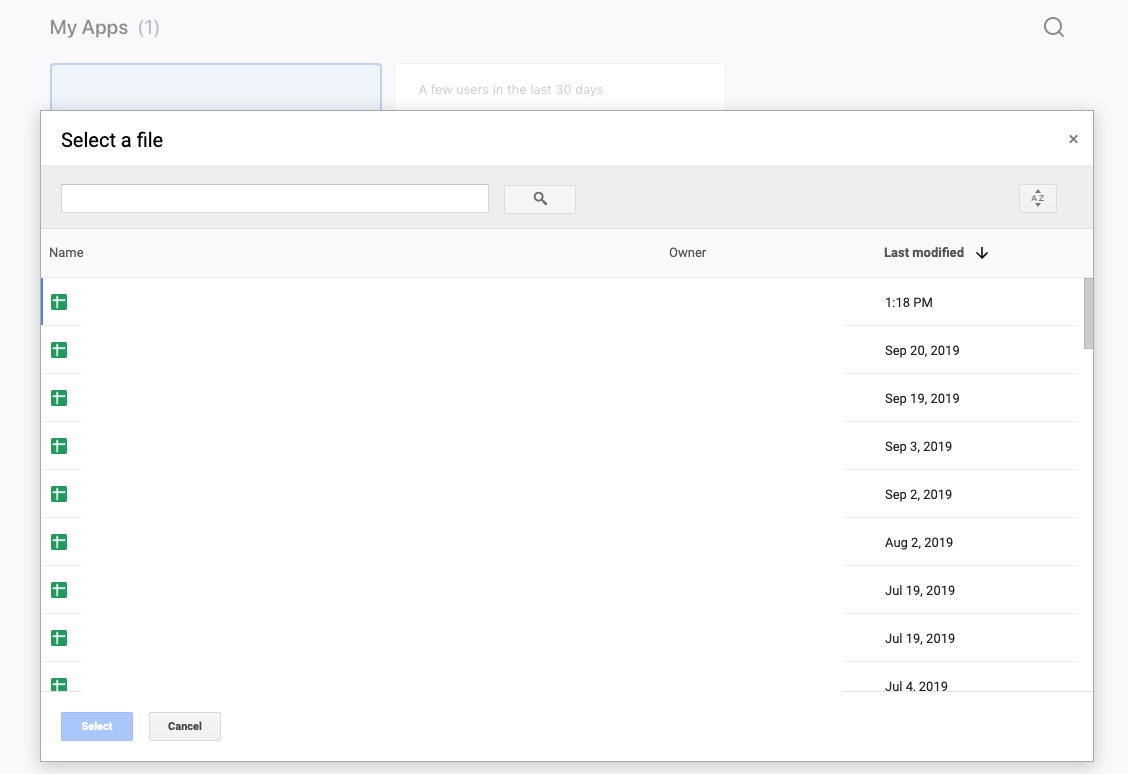
Task: Choose the sheet icon dated Sep 3, 2019
Action: coord(59,446)
